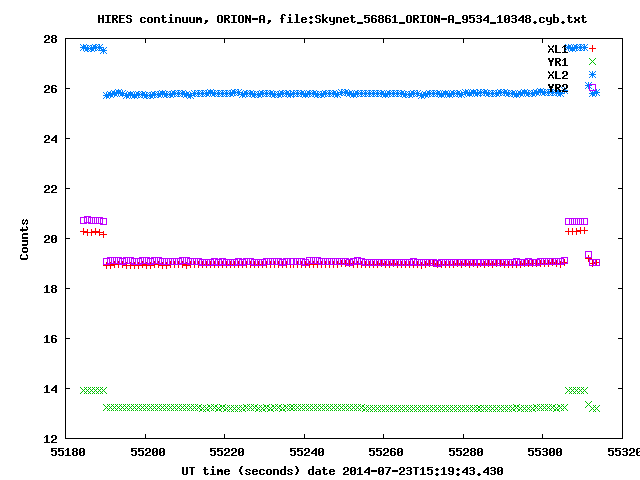This screenshot has height=480, width=640.
Task: Click y-axis tick label 18
Action: click(51, 289)
